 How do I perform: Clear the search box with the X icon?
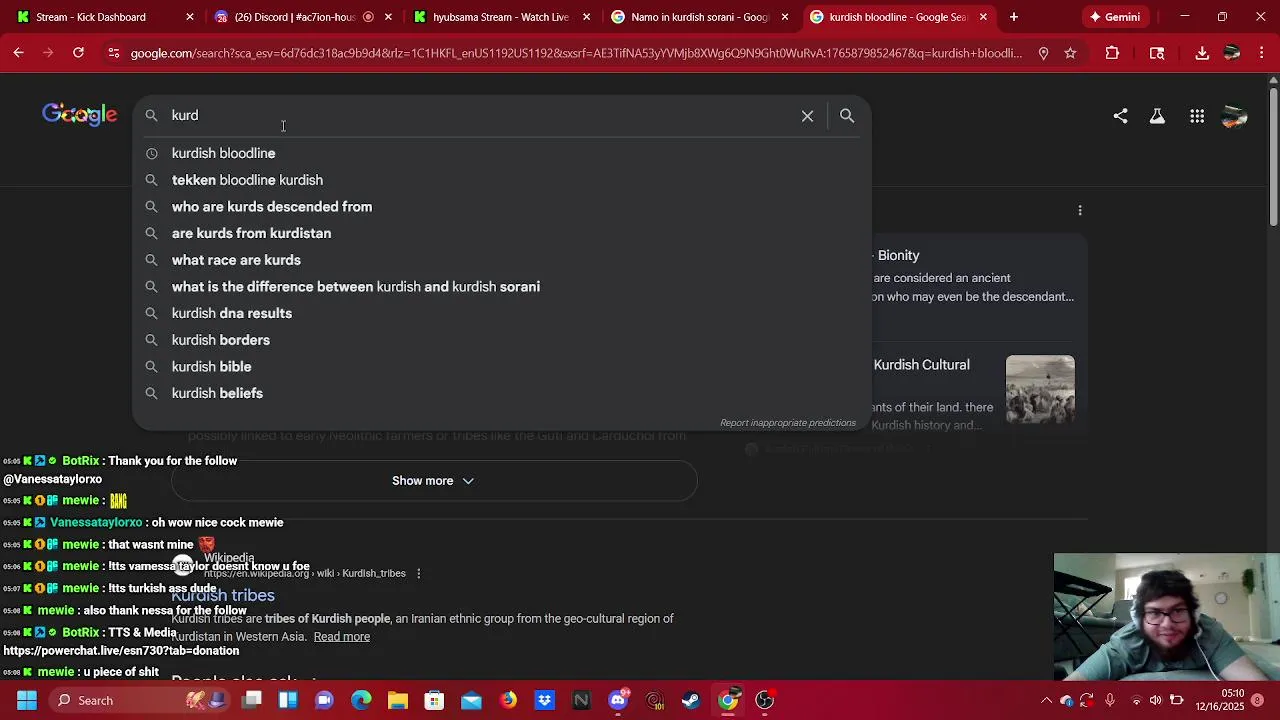[x=807, y=116]
